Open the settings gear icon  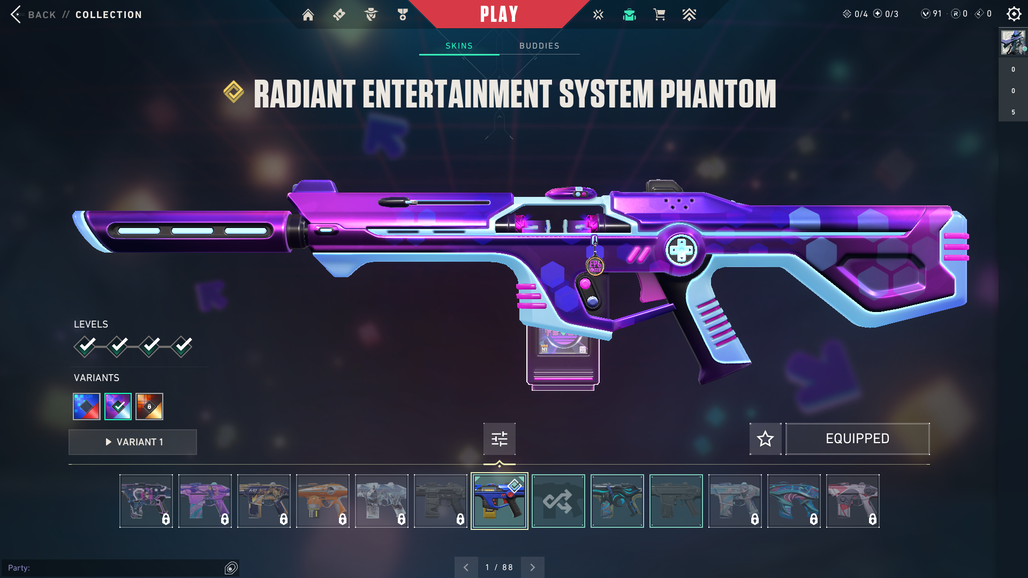(x=1014, y=14)
